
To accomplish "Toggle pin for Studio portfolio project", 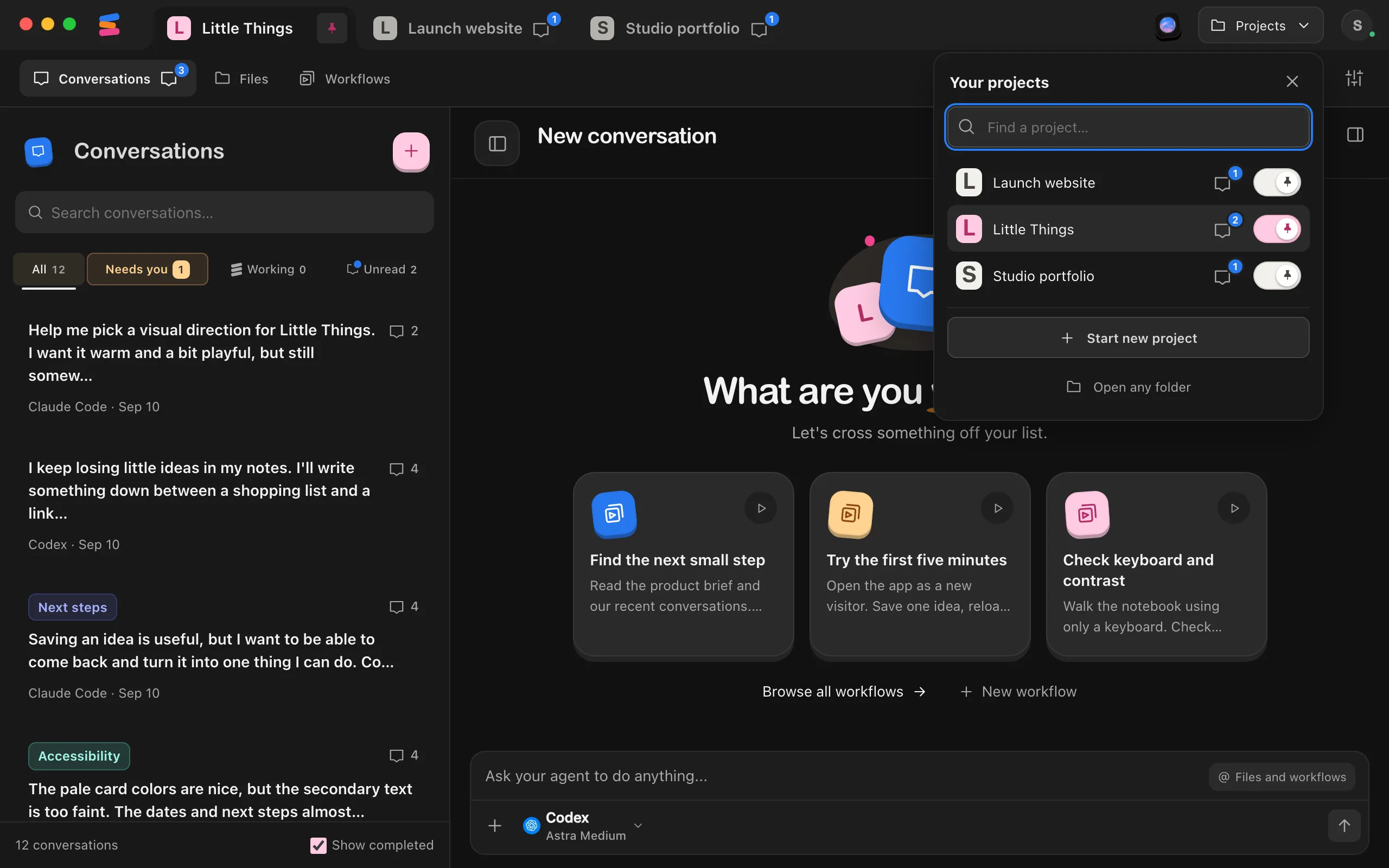I will tap(1277, 276).
